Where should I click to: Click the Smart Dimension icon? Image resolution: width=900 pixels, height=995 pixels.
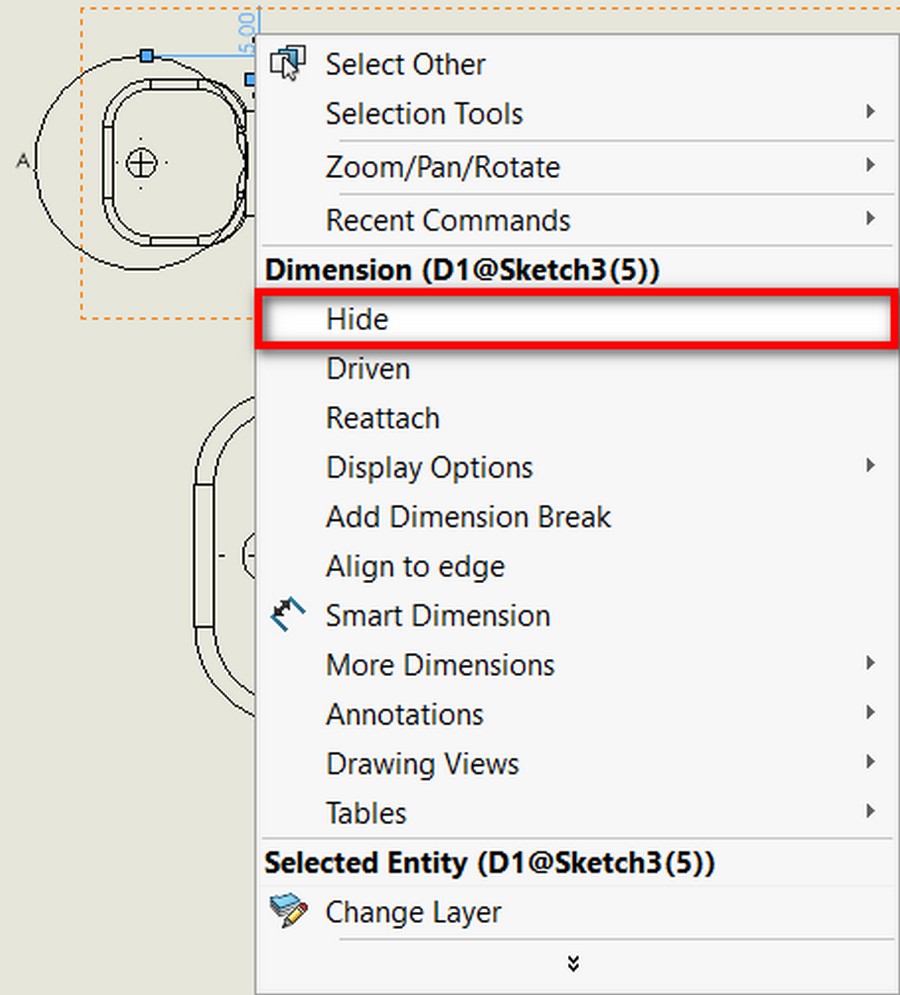pyautogui.click(x=288, y=614)
